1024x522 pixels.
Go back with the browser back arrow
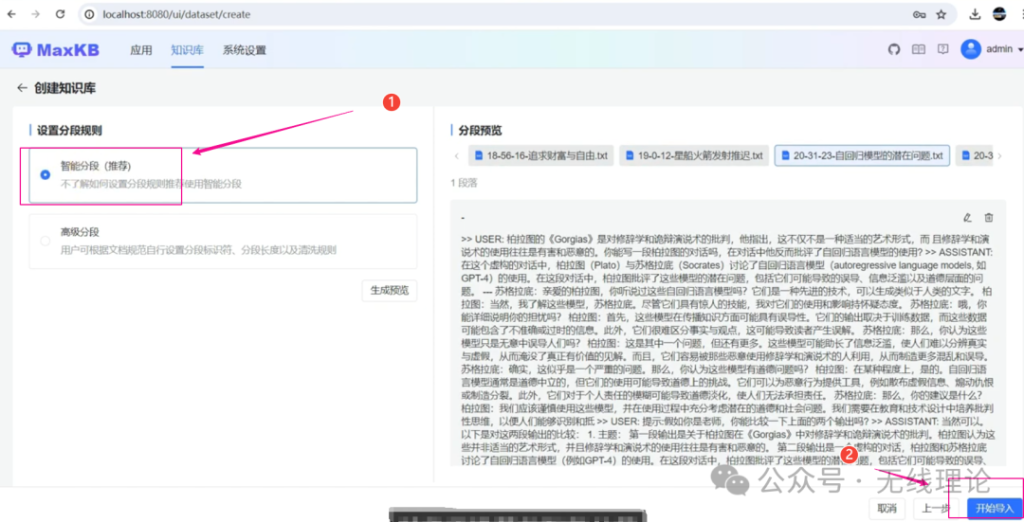[12, 14]
